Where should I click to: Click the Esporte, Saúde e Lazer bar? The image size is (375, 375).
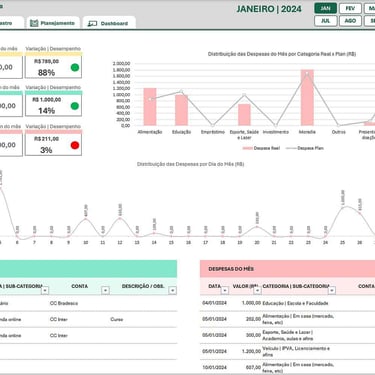point(244,115)
